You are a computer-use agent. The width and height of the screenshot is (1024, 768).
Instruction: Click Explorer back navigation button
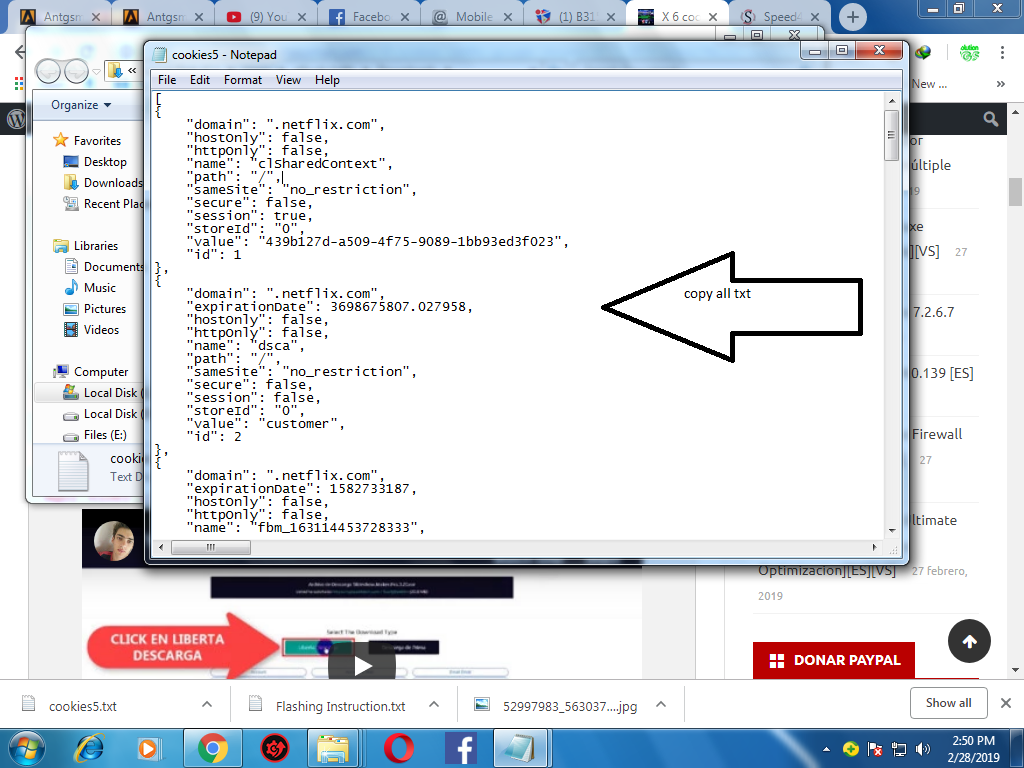pyautogui.click(x=48, y=71)
